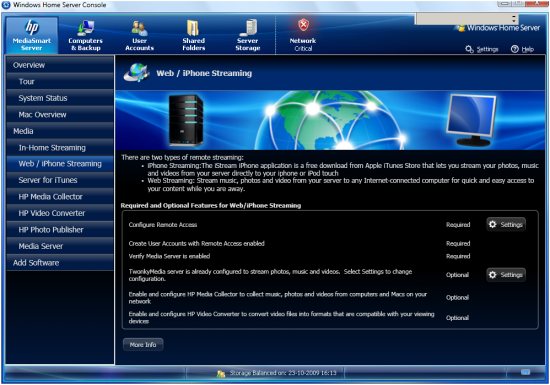Click the Windows Home Server logo
550x385 pixels.
coord(498,28)
